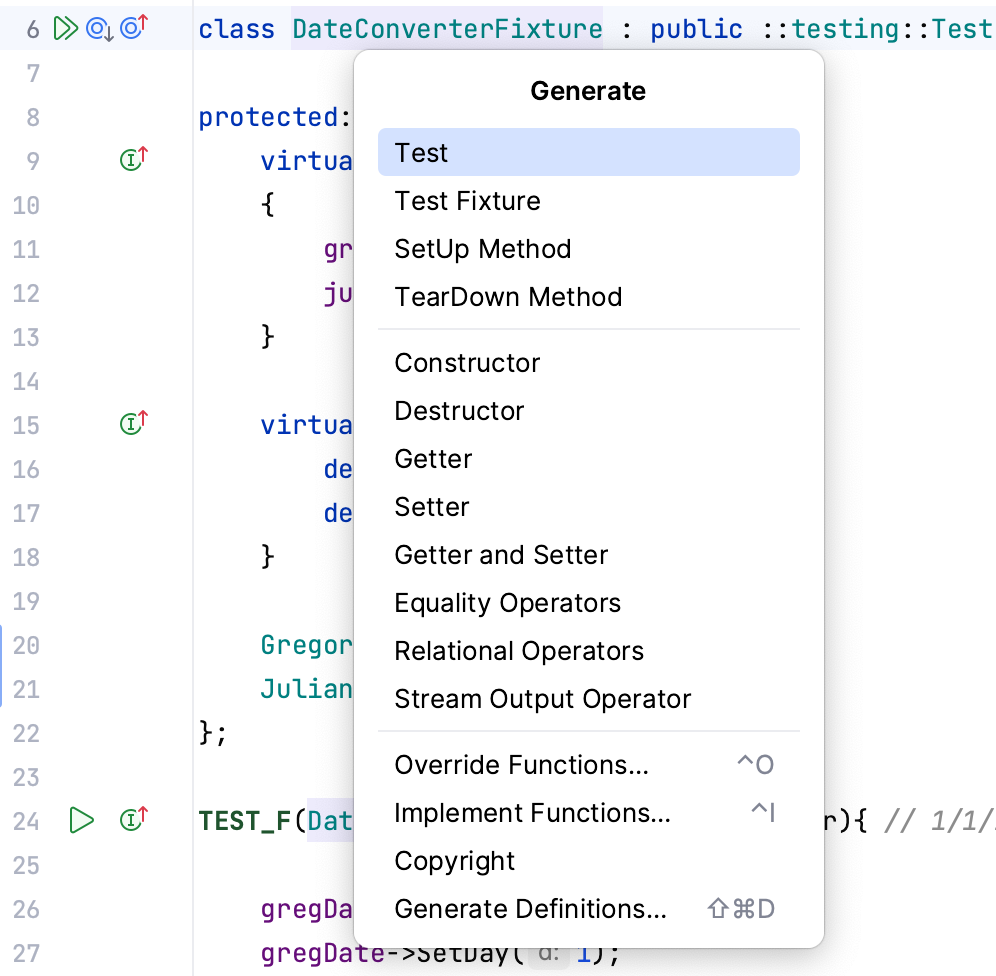Screen dimensions: 996x976
Task: Open the navigate-to-subclass gutter icon on line 6
Action: click(x=98, y=28)
